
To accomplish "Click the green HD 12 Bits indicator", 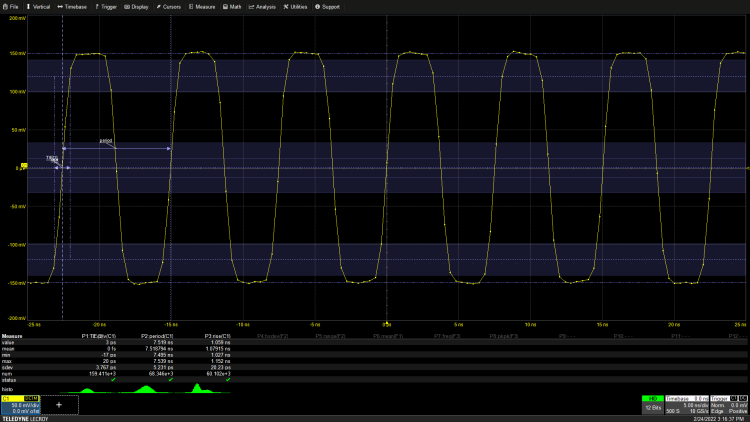I will pos(652,403).
